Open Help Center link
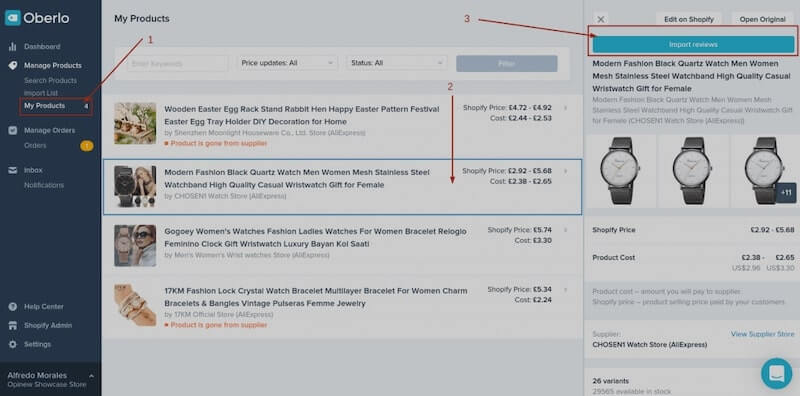800x396 pixels. click(x=43, y=307)
